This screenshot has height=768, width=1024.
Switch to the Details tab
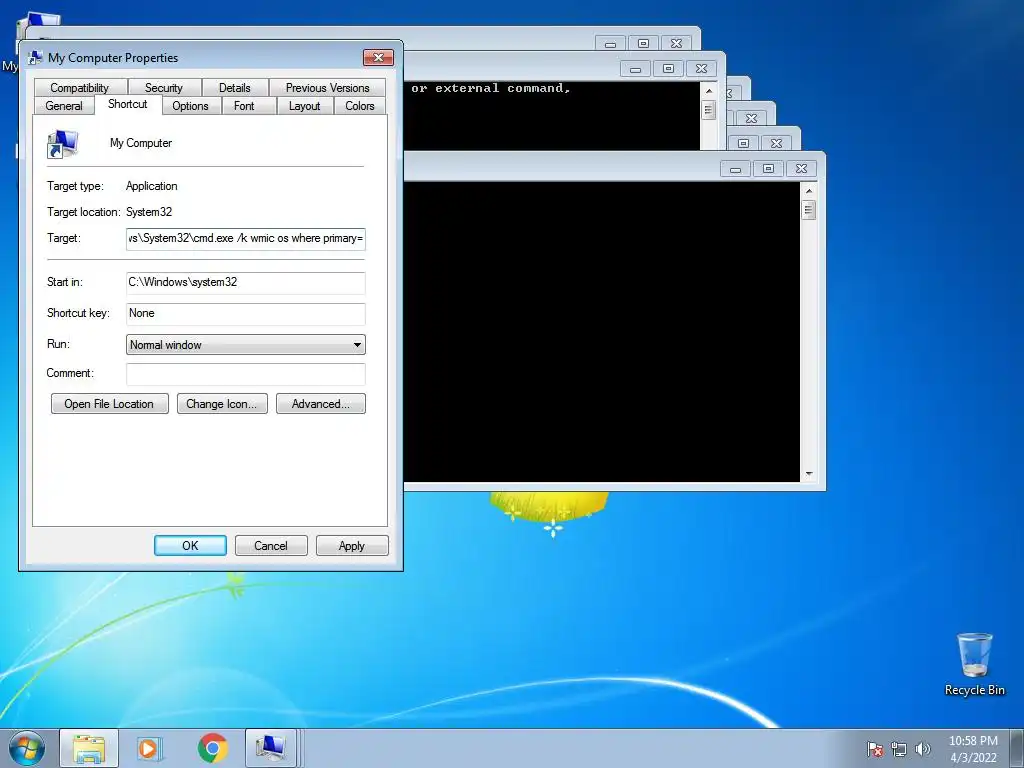(234, 88)
